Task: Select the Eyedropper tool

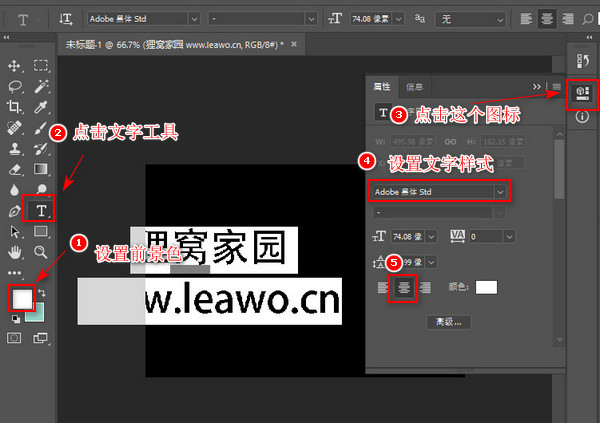Action: [x=41, y=107]
